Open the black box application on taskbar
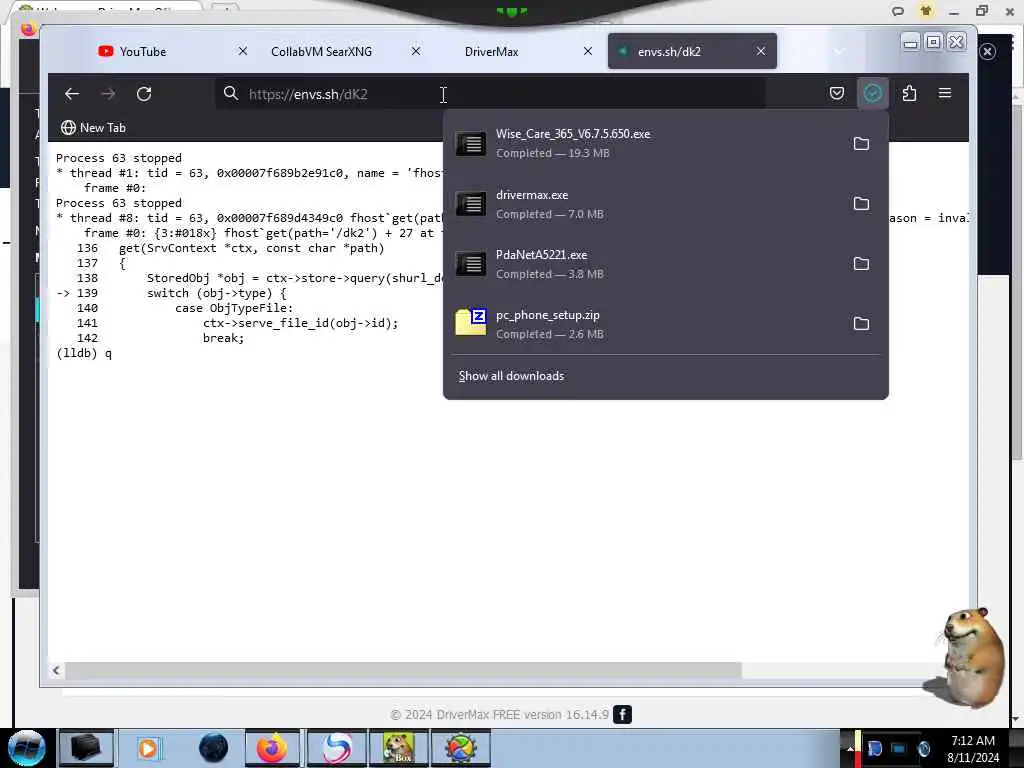Screen dimensions: 1024x768 point(86,748)
